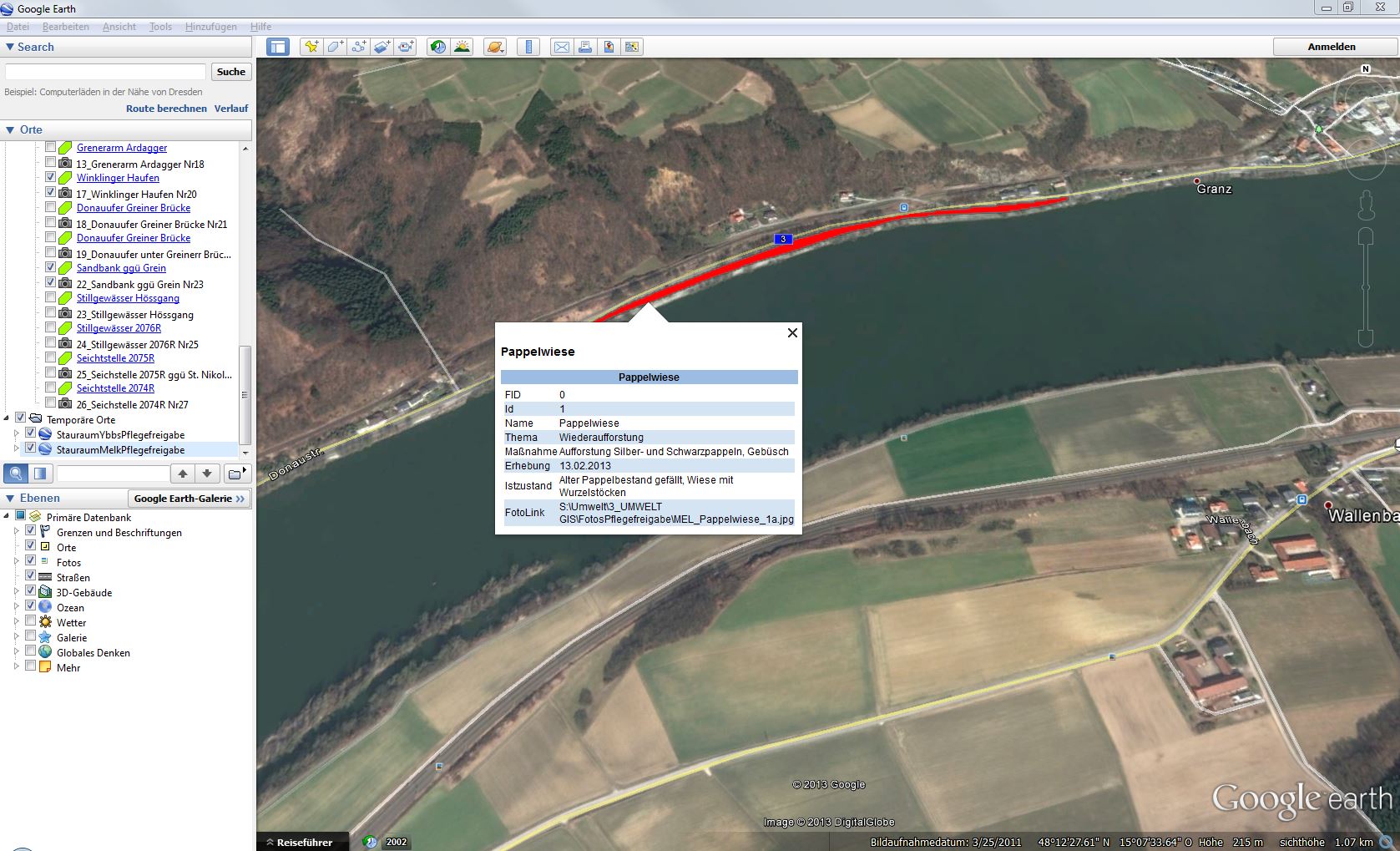Viewport: 1400px width, 851px height.
Task: Uncheck 17_Winklinger Haufen Nr20 checkbox
Action: pyautogui.click(x=50, y=192)
